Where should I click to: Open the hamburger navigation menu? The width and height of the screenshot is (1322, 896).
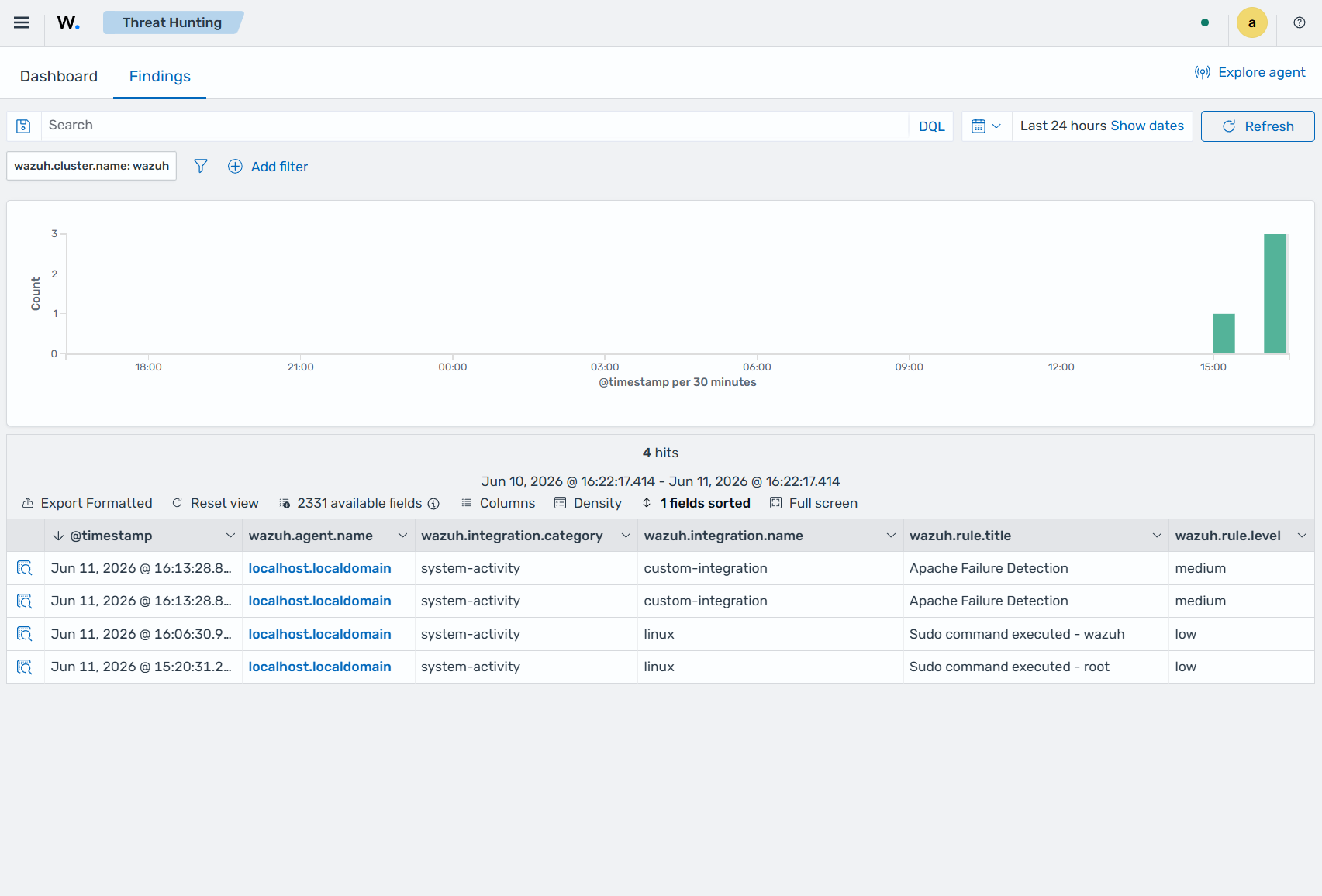click(22, 22)
